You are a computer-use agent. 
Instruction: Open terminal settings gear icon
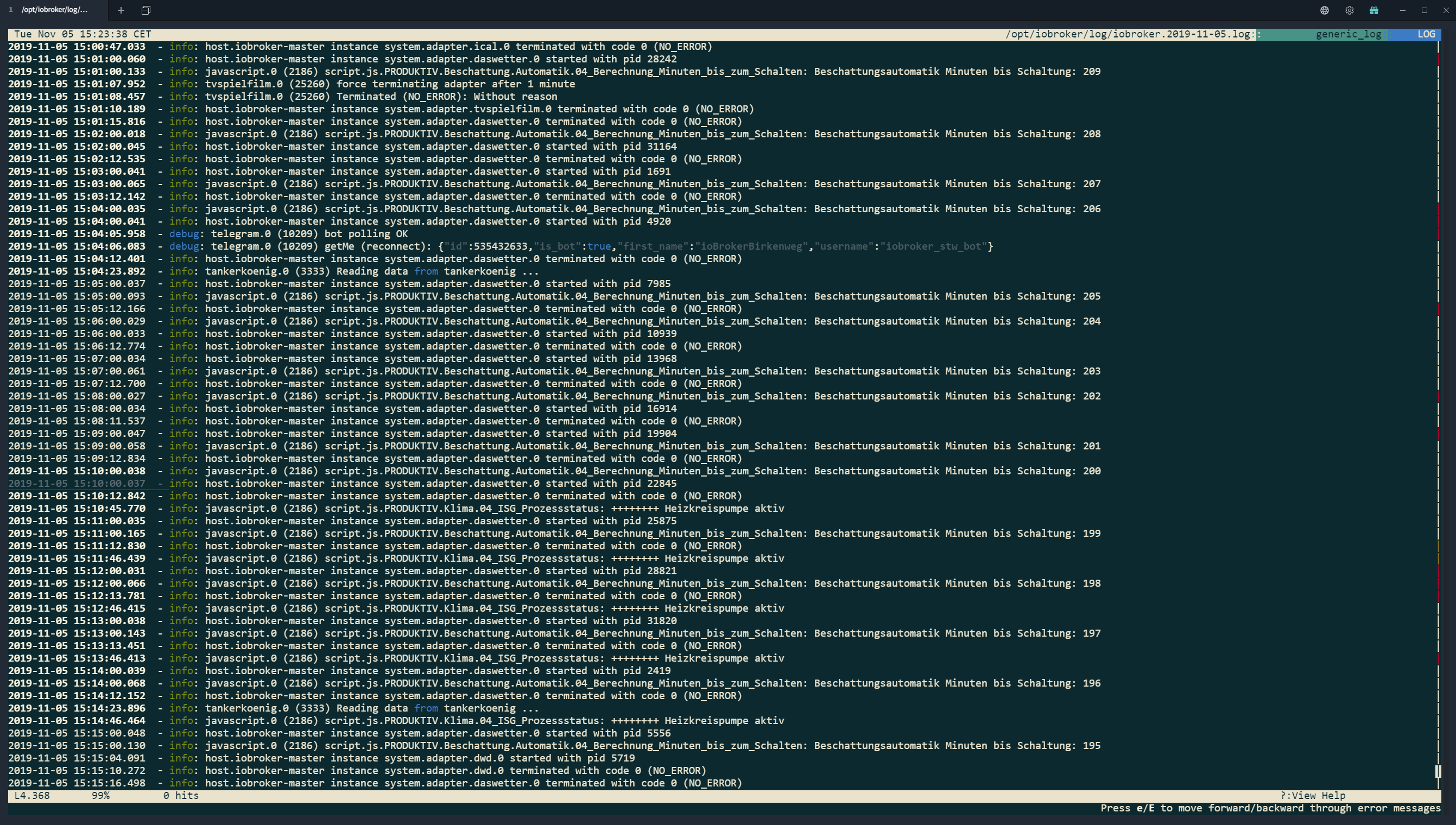[x=1350, y=10]
